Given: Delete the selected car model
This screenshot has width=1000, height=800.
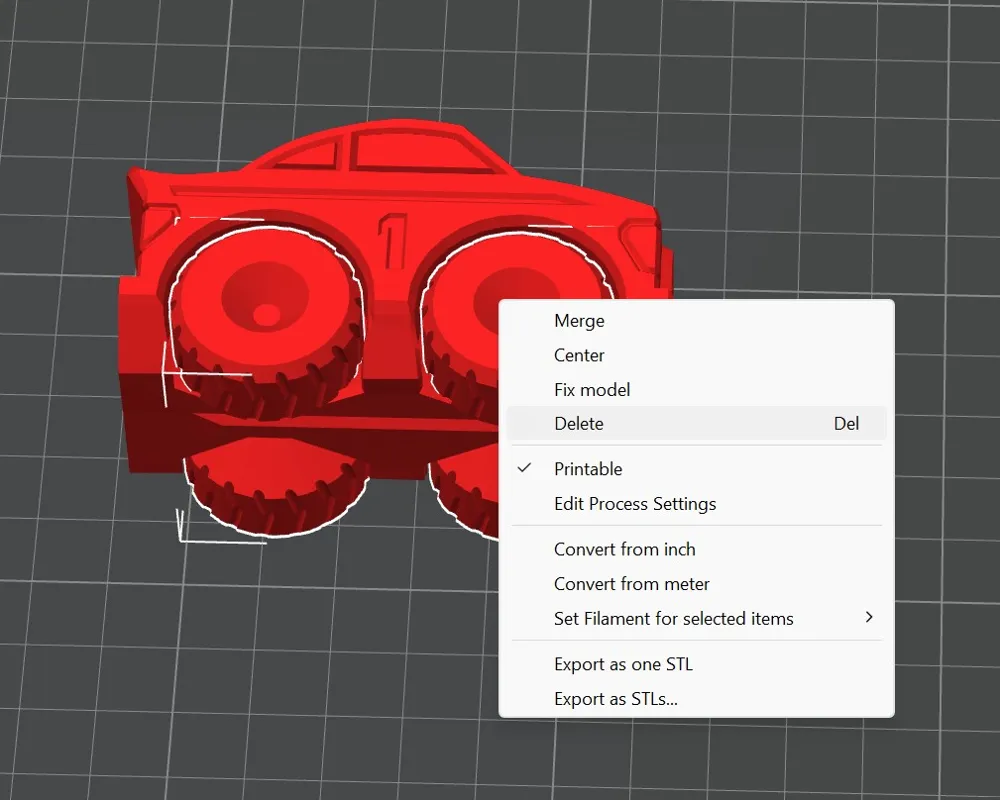Looking at the screenshot, I should [578, 423].
